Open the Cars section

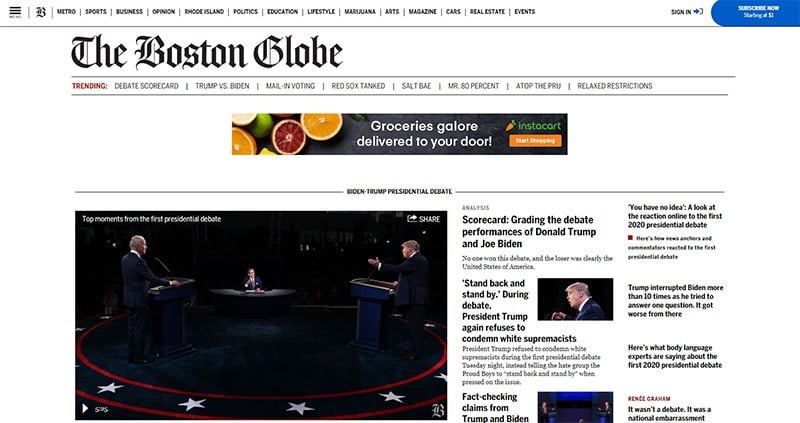tap(453, 12)
